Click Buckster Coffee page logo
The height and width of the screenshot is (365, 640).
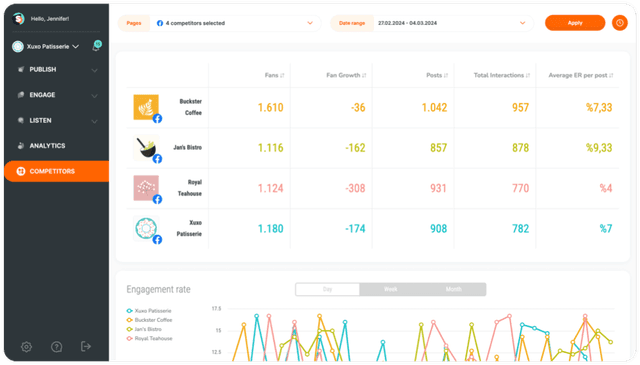(146, 107)
